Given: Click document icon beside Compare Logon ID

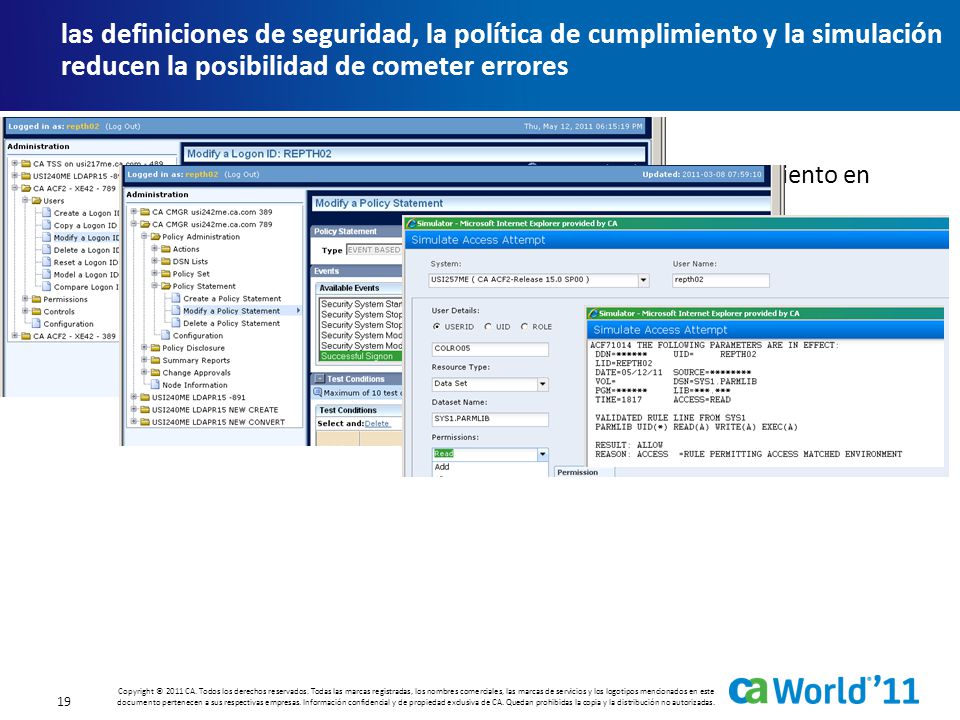Looking at the screenshot, I should (x=47, y=287).
